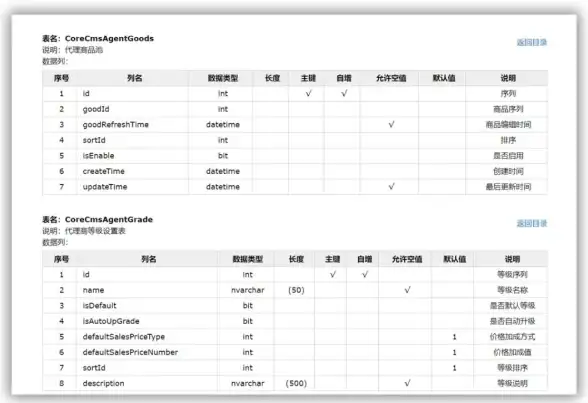Viewport: 588px width, 403px height.
Task: Click 主键 header in CoreCmsAgentGoods table
Action: click(308, 78)
